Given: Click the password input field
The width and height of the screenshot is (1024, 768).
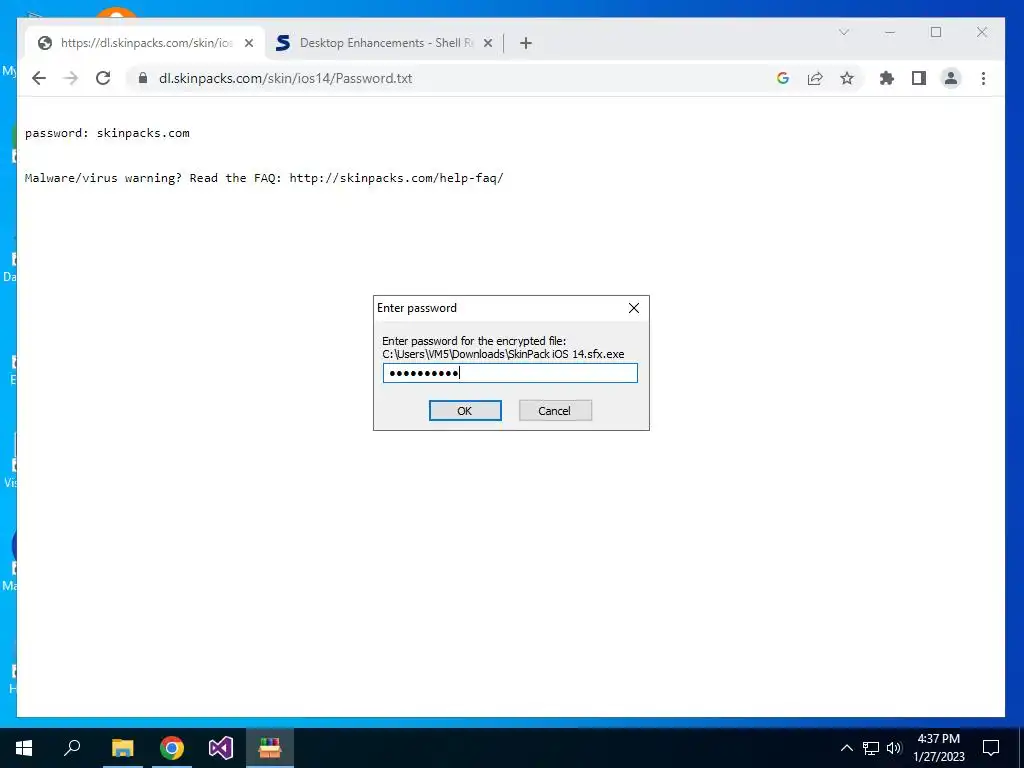Looking at the screenshot, I should pos(510,373).
